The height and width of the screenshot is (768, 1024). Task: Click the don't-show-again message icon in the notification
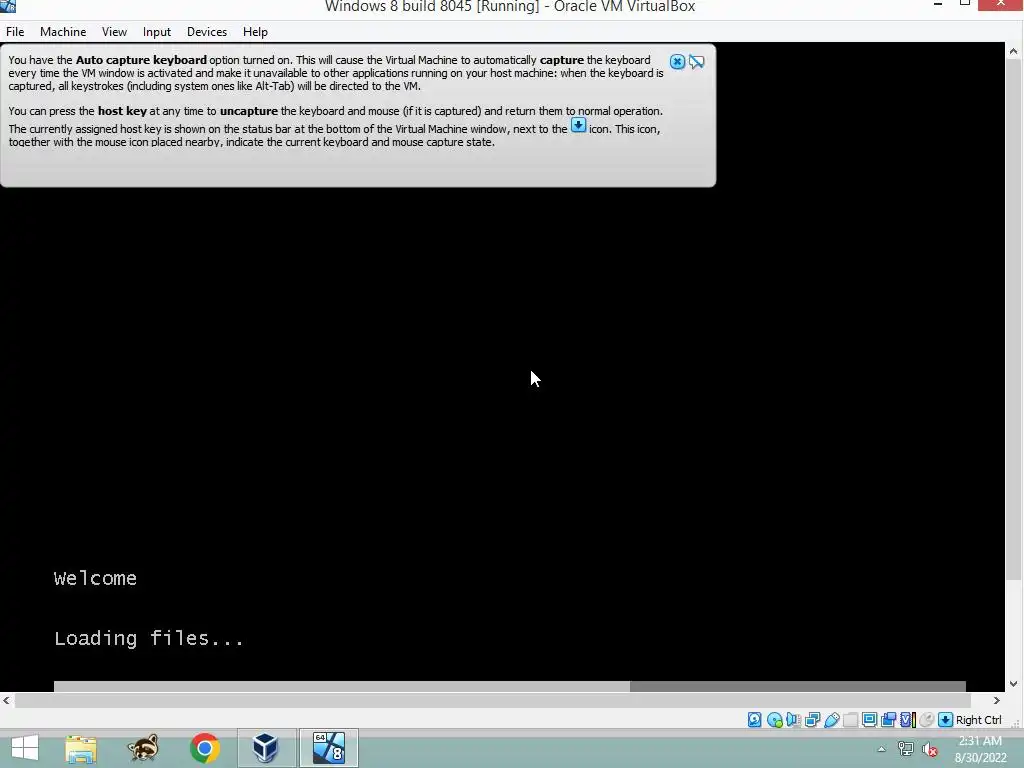pos(697,62)
